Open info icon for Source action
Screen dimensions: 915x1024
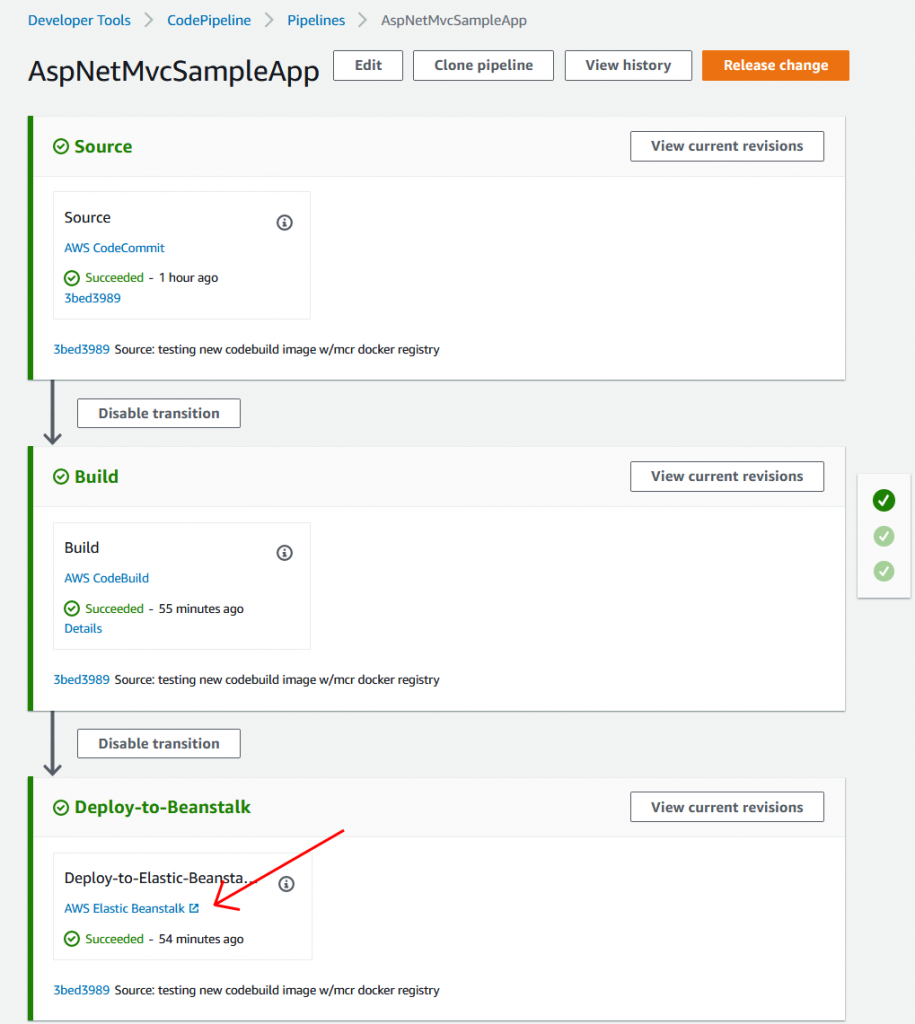[x=284, y=223]
